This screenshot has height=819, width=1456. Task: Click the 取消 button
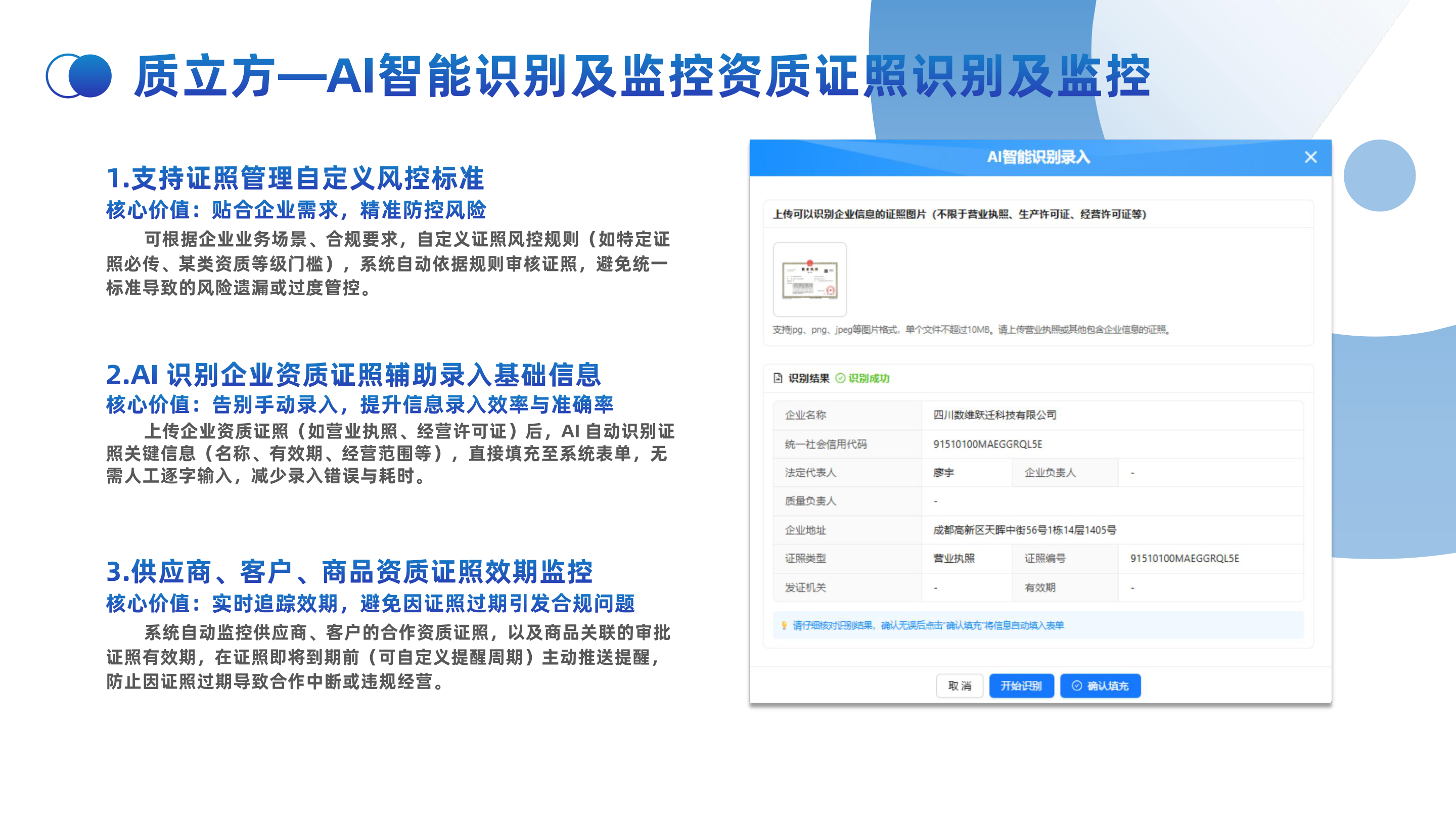(959, 686)
